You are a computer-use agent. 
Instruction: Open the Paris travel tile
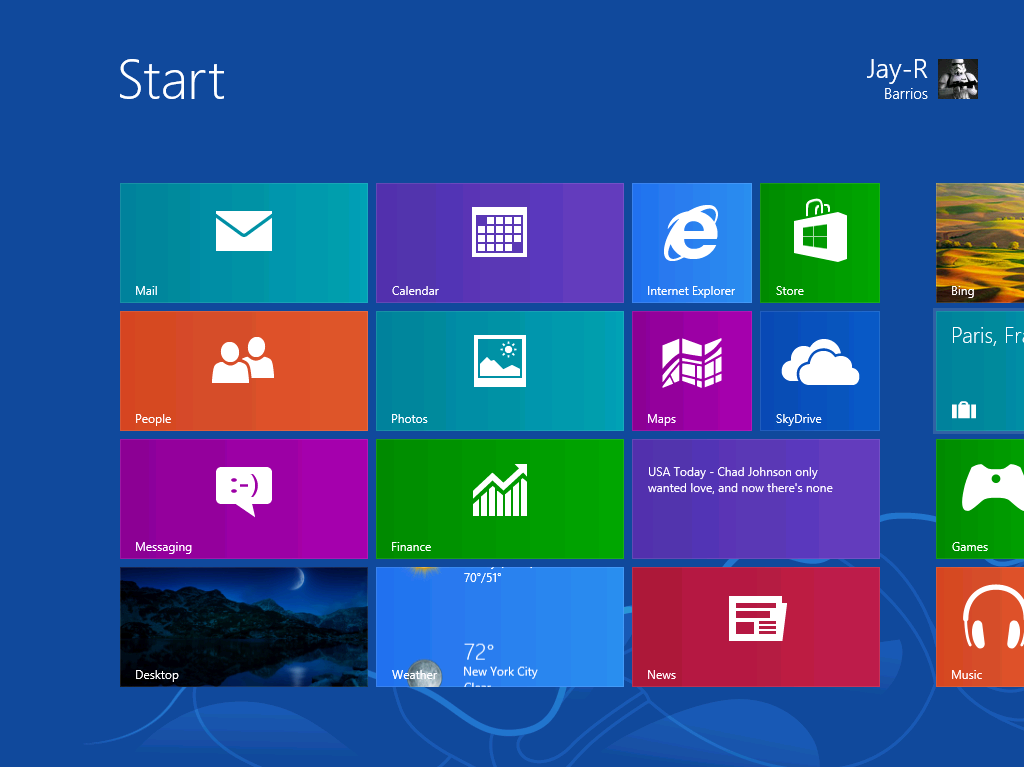[x=980, y=370]
